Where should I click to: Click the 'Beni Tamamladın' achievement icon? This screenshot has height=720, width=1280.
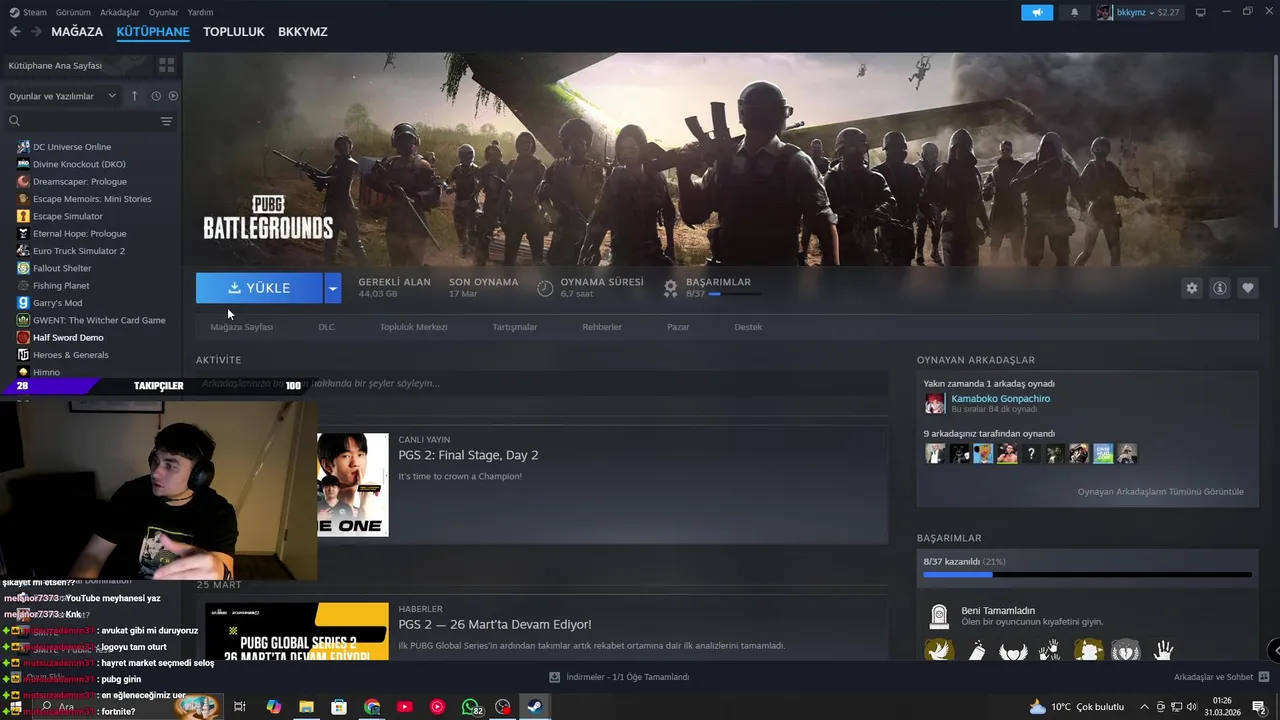pyautogui.click(x=938, y=615)
